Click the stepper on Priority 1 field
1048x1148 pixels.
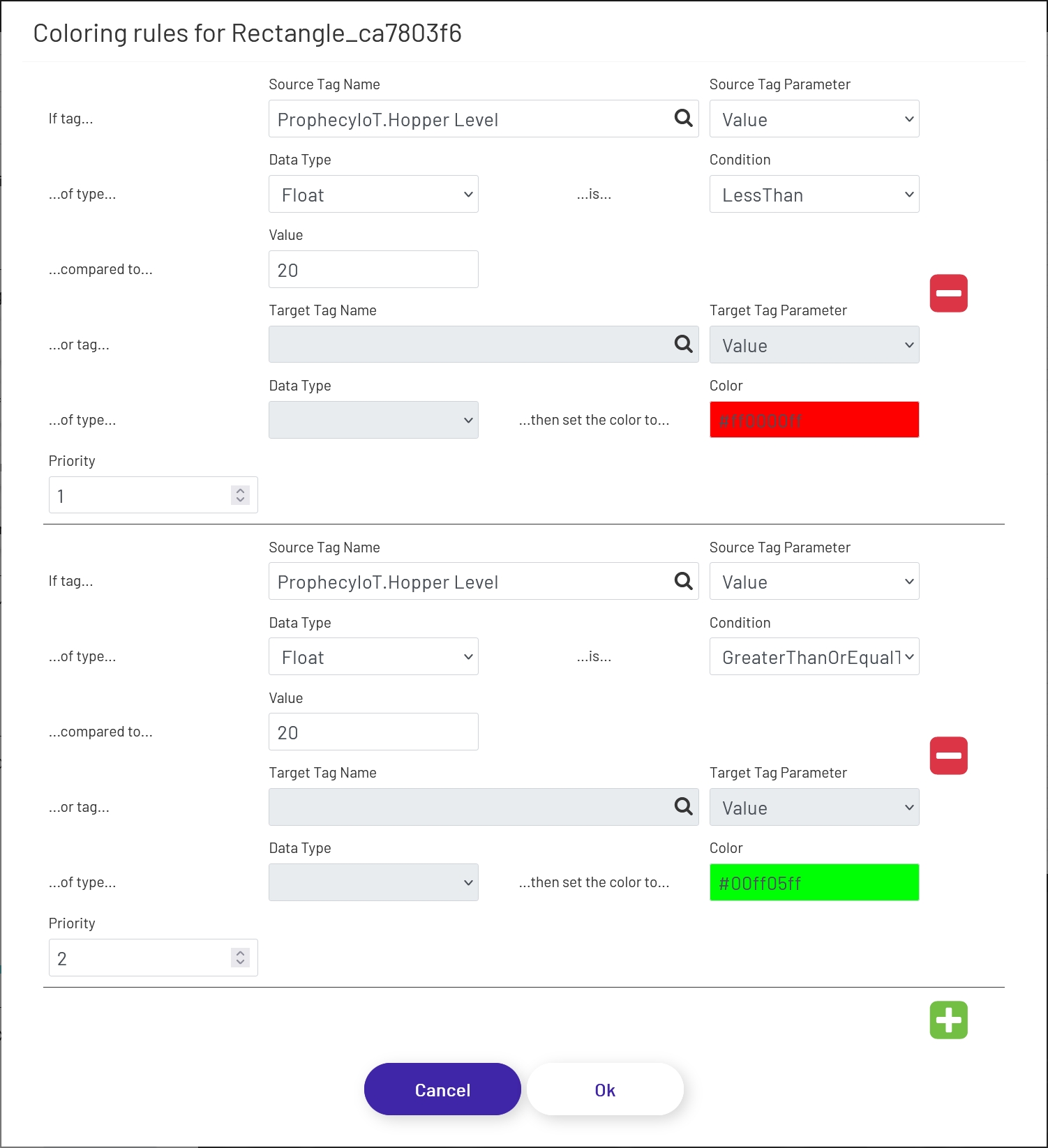click(240, 495)
